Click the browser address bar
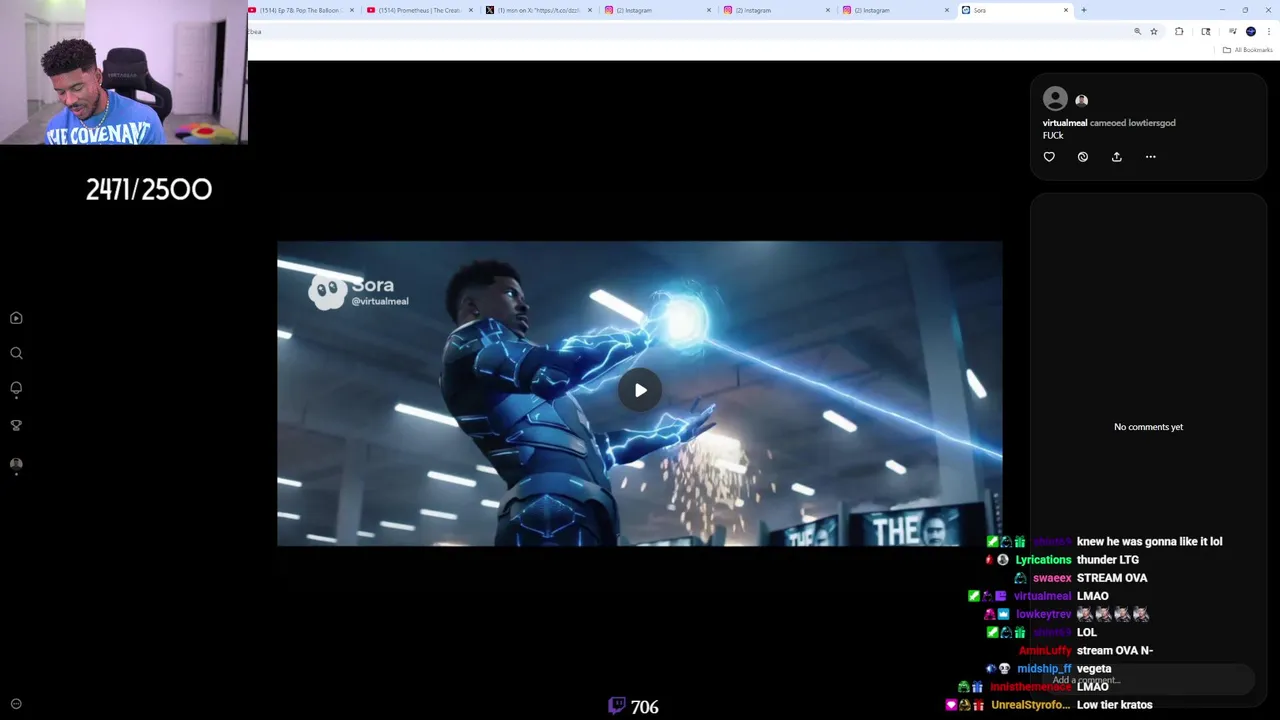The image size is (1280, 720). [690, 32]
